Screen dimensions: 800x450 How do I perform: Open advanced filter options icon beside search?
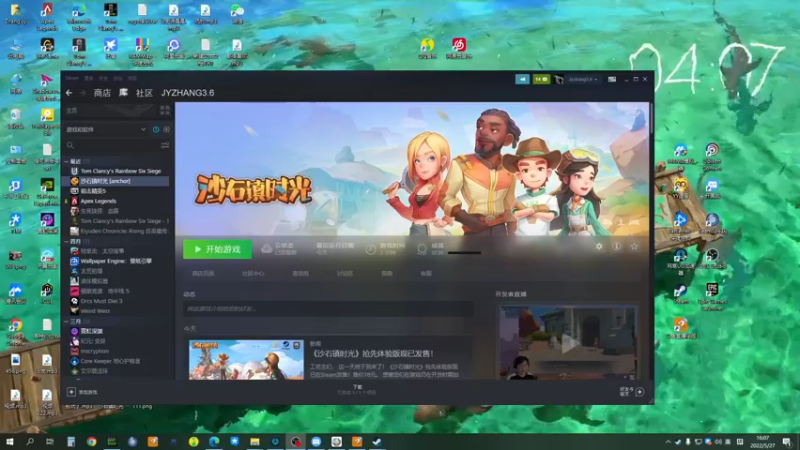[165, 145]
